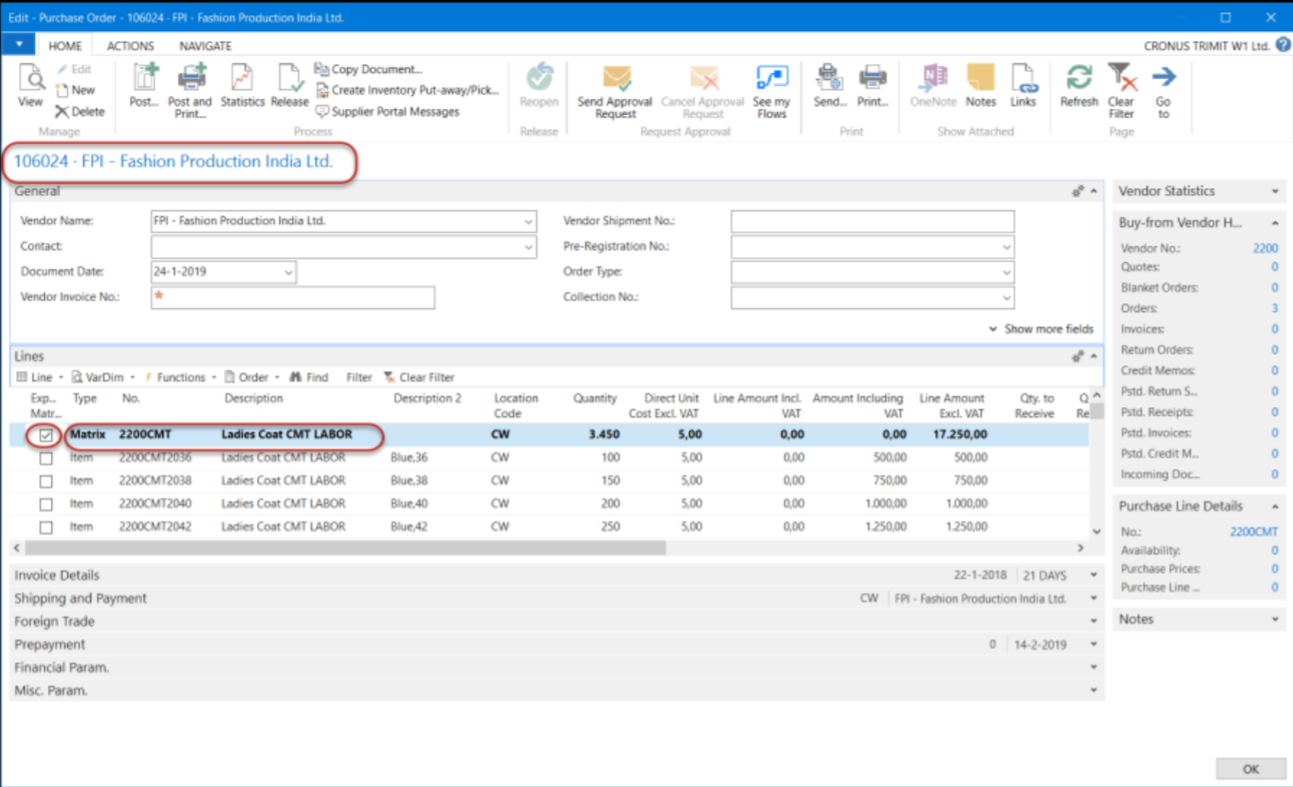Open the Collection No. dropdown
Image resolution: width=1293 pixels, height=787 pixels.
click(x=1006, y=297)
